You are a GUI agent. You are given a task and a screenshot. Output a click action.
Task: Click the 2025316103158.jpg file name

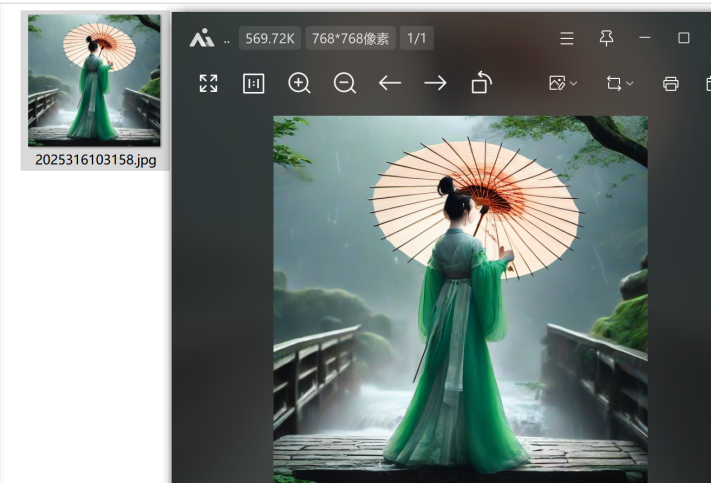[x=96, y=160]
